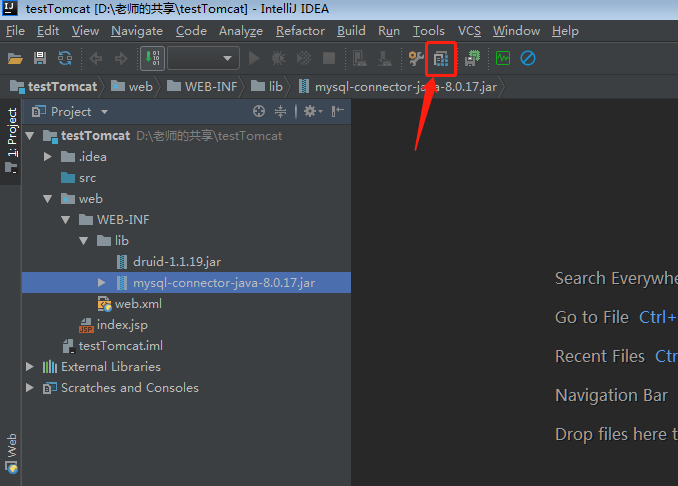This screenshot has height=486, width=678.
Task: Open the Run menu
Action: [389, 31]
